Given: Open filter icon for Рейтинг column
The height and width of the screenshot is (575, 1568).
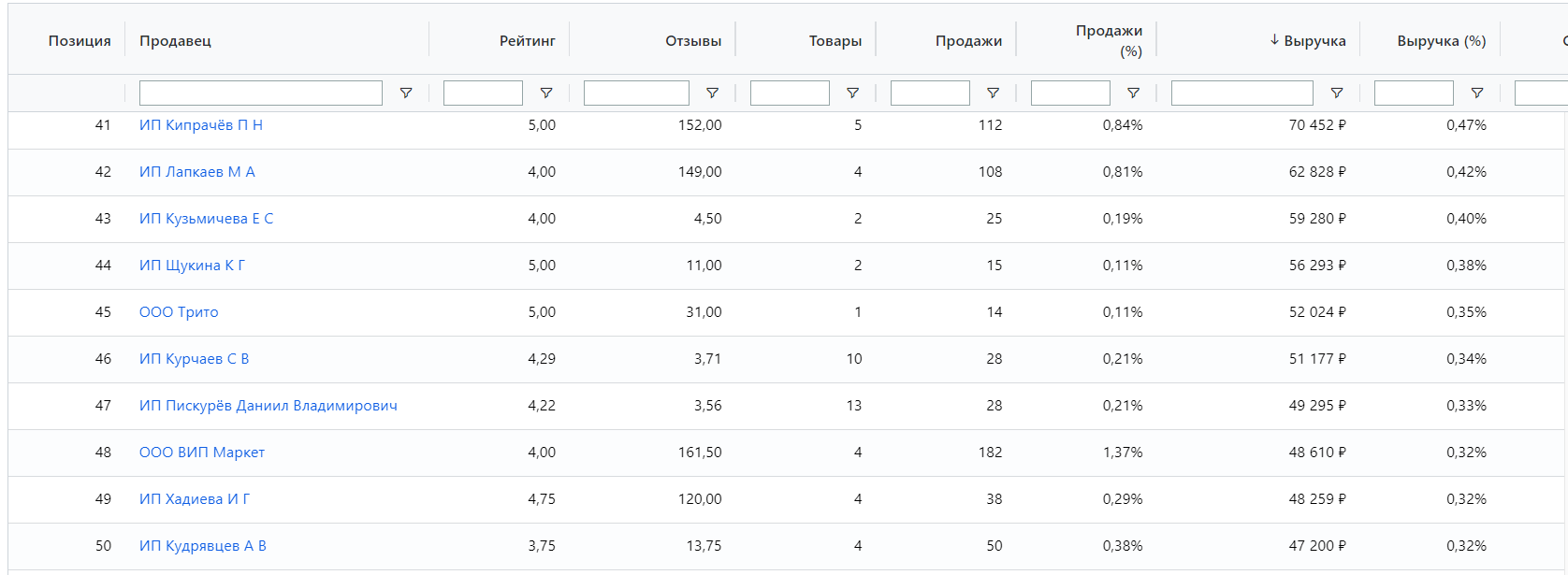Looking at the screenshot, I should pos(546,93).
